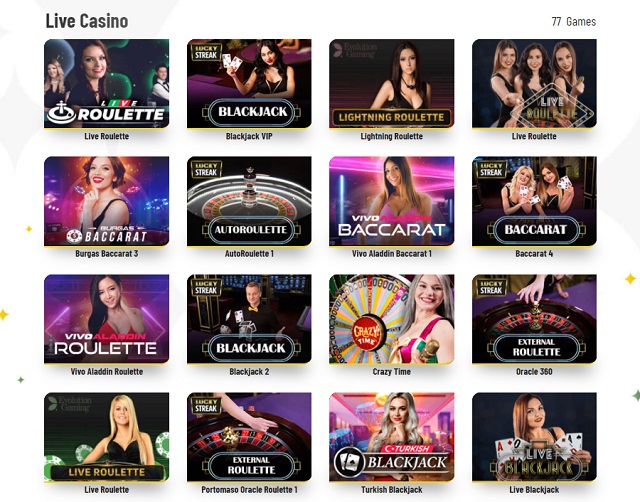Viewport: 640px width, 502px height.
Task: Click the Lightning Roulette title text
Action: tap(391, 136)
